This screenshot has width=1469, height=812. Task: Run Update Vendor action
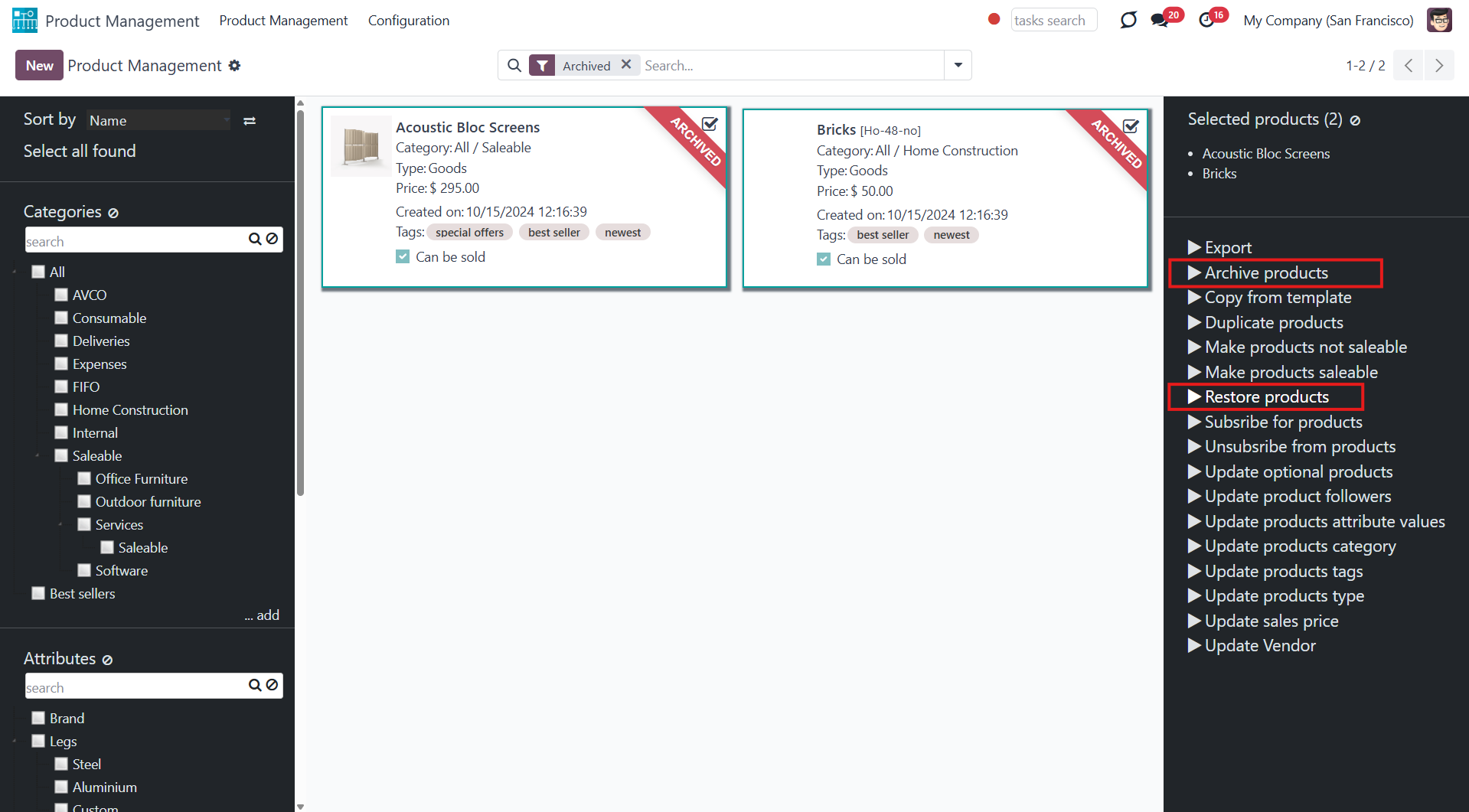tap(1252, 645)
